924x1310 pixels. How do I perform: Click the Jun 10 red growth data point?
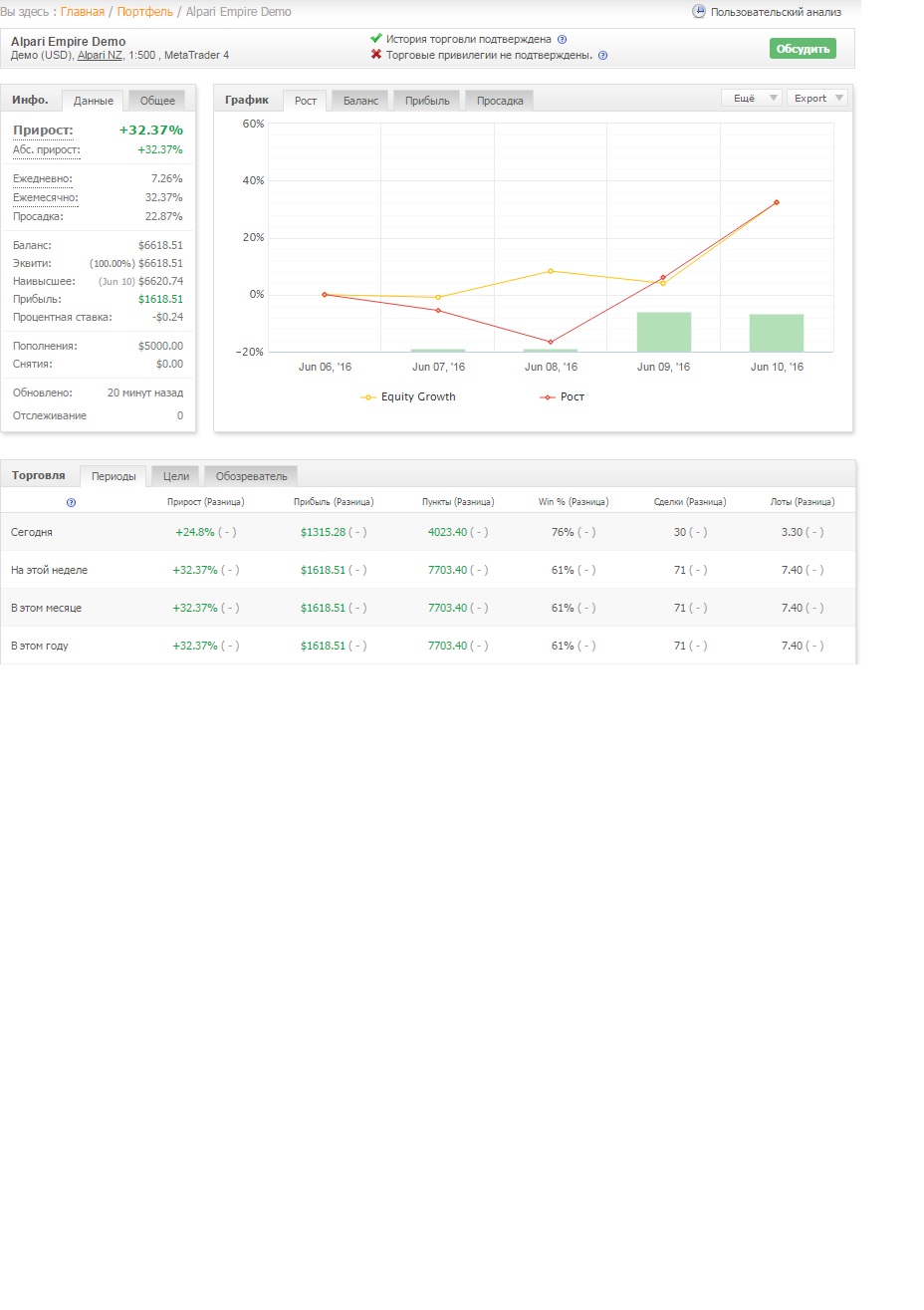[777, 202]
